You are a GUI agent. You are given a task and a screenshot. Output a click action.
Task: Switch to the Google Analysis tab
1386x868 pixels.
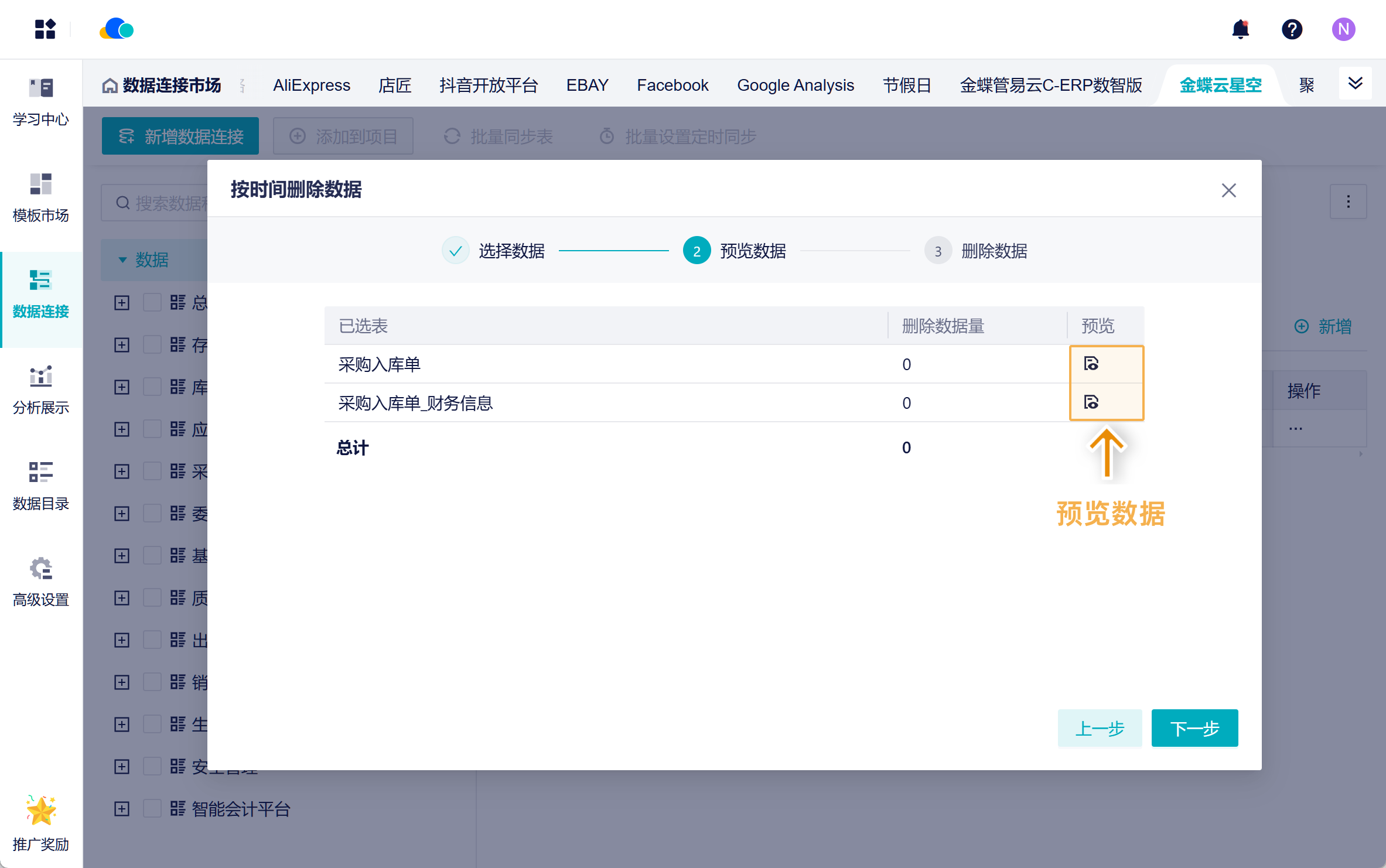click(796, 86)
